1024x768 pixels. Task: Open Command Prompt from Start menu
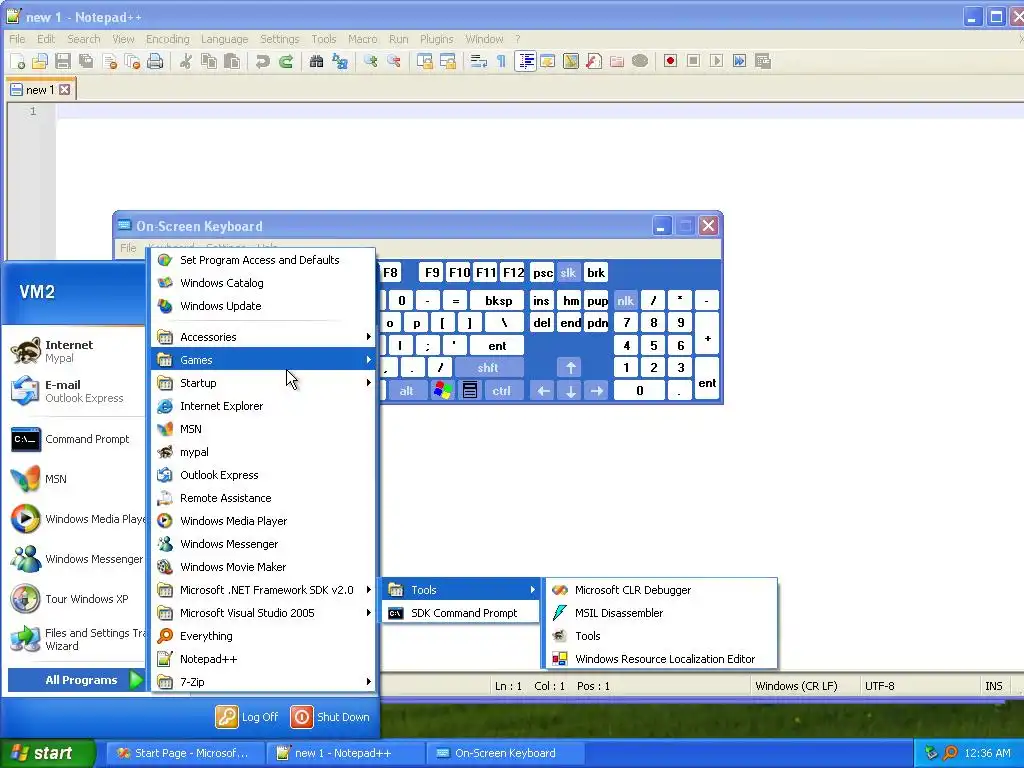pyautogui.click(x=74, y=439)
